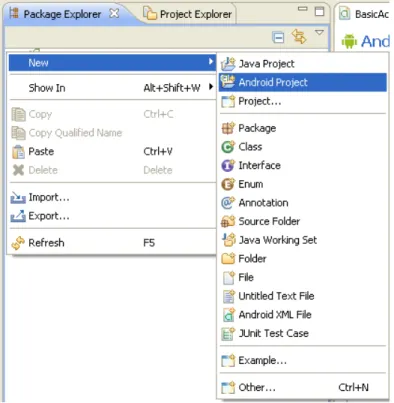This screenshot has width=394, height=403.
Task: Click the F5 shortcut text
Action: coord(149,243)
